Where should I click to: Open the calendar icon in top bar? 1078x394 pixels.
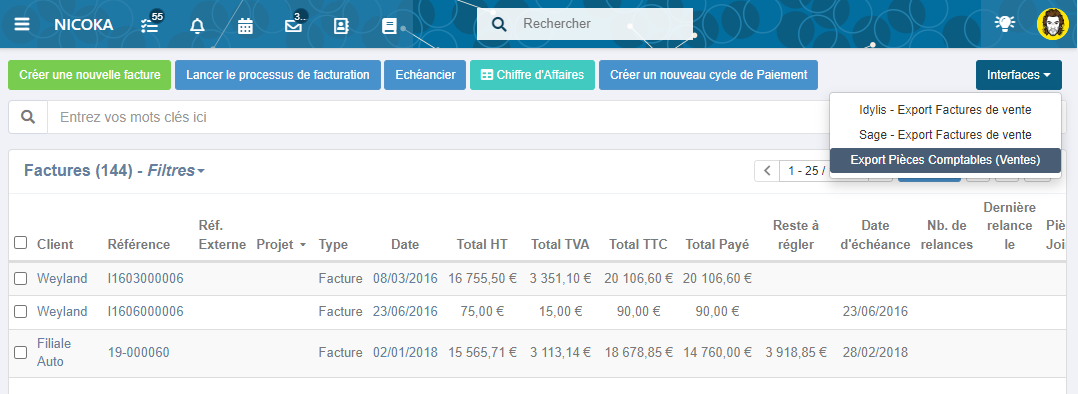click(x=245, y=26)
